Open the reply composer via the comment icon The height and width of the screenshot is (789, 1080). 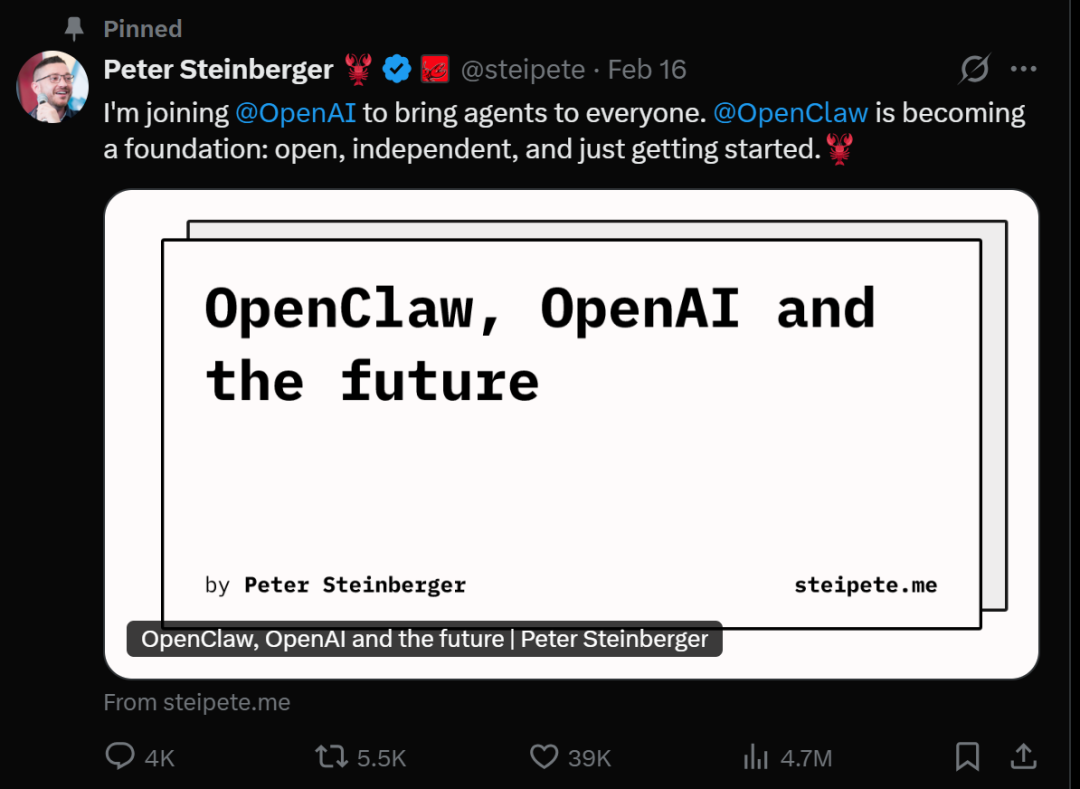(118, 757)
